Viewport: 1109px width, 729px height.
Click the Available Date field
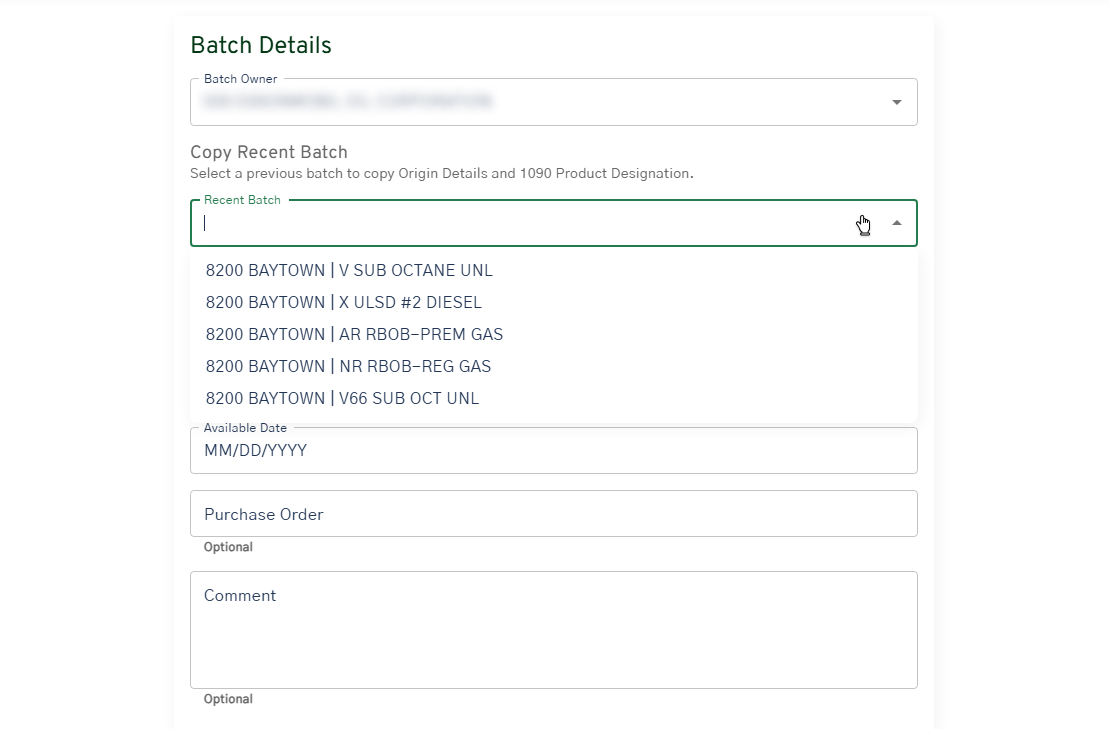tap(554, 450)
